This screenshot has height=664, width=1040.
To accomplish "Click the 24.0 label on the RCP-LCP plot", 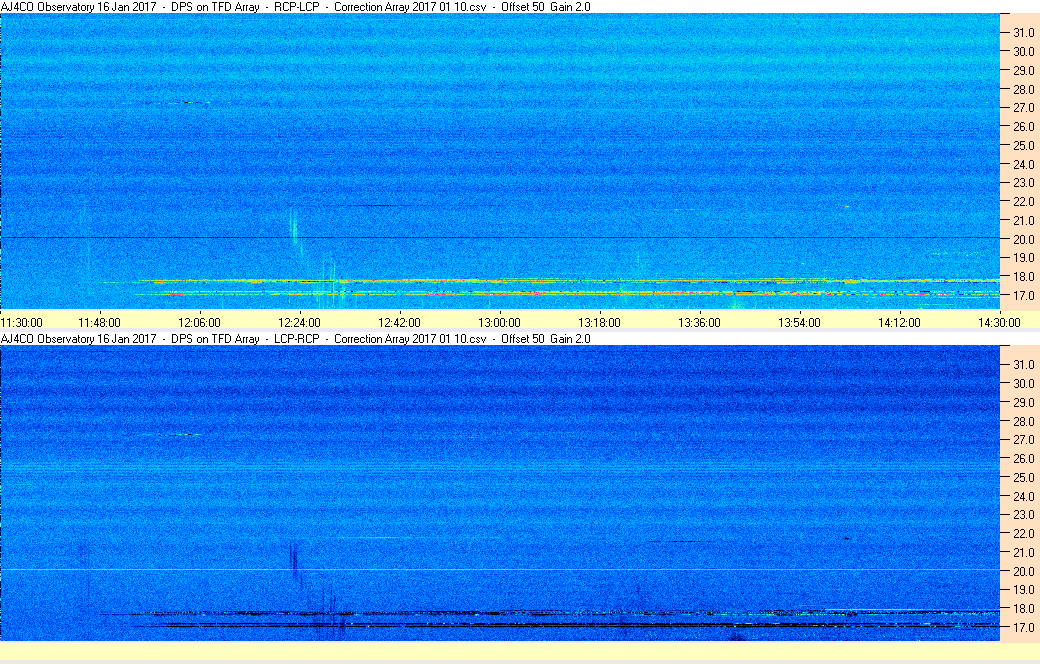I will (1023, 165).
